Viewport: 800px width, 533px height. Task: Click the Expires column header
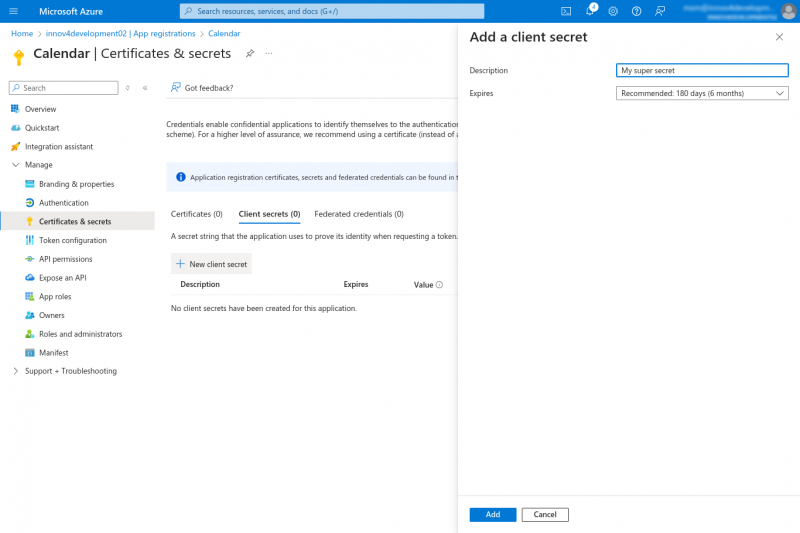tap(356, 284)
